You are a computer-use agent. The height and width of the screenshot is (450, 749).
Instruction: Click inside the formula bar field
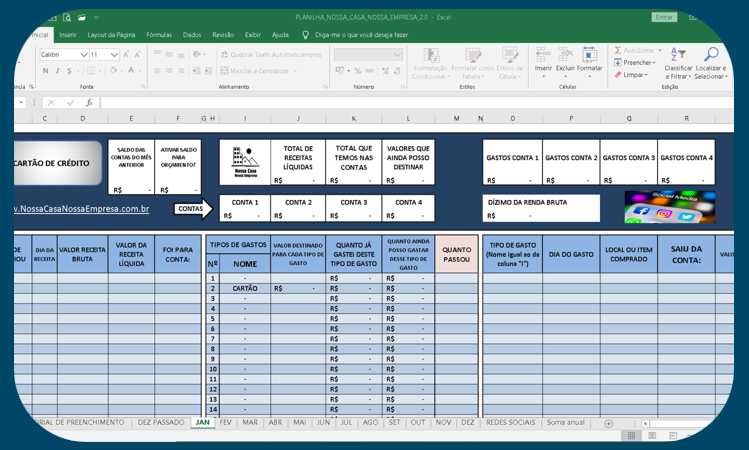tap(400, 102)
